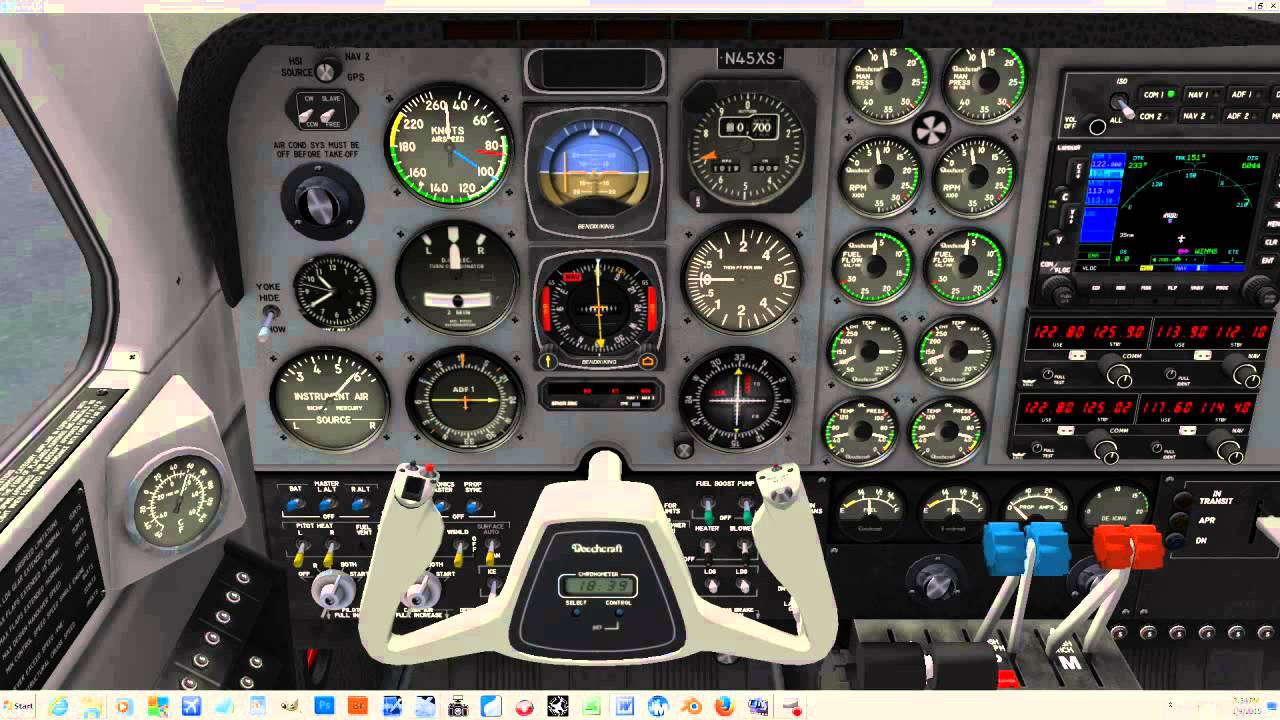The width and height of the screenshot is (1280, 720).
Task: Click the vertical speed indicator
Action: pyautogui.click(x=742, y=278)
